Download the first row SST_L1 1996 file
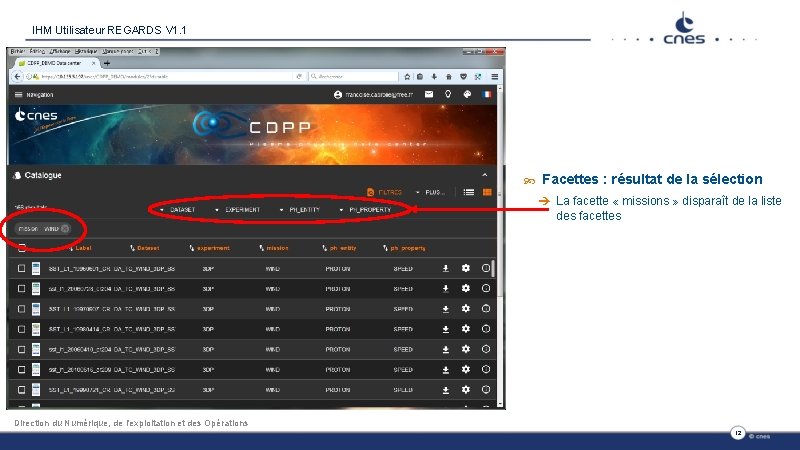The image size is (800, 450). (x=445, y=268)
